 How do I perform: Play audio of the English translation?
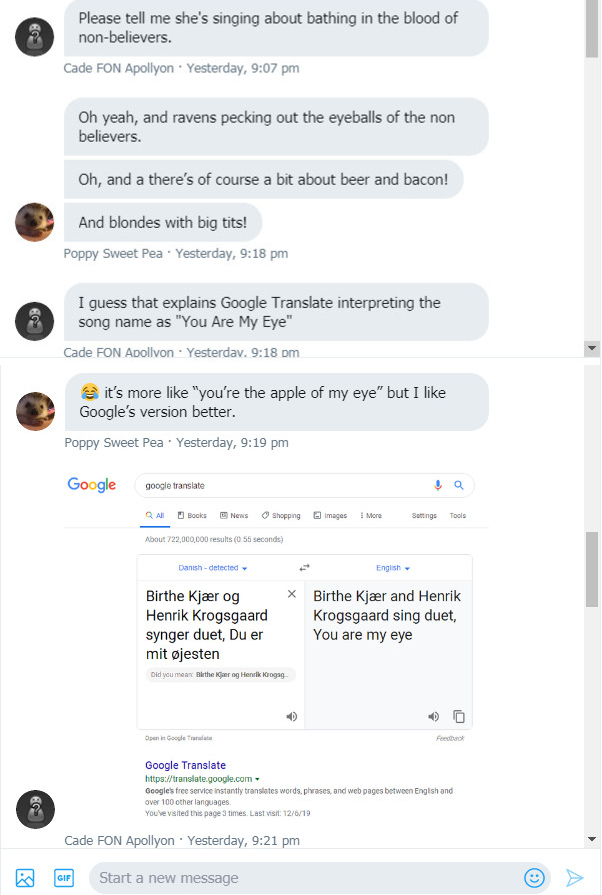(x=434, y=716)
